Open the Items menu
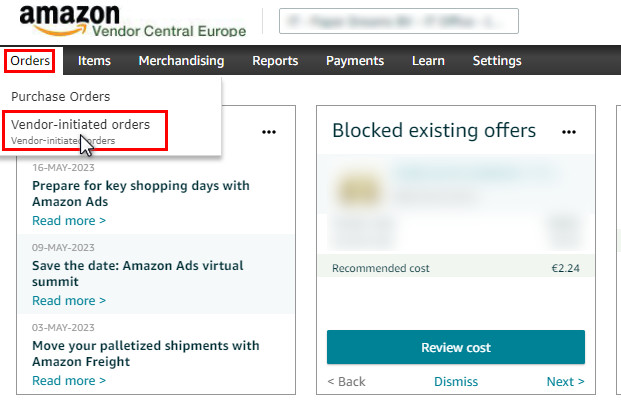Screen dimensions: 621x416 click(x=94, y=61)
